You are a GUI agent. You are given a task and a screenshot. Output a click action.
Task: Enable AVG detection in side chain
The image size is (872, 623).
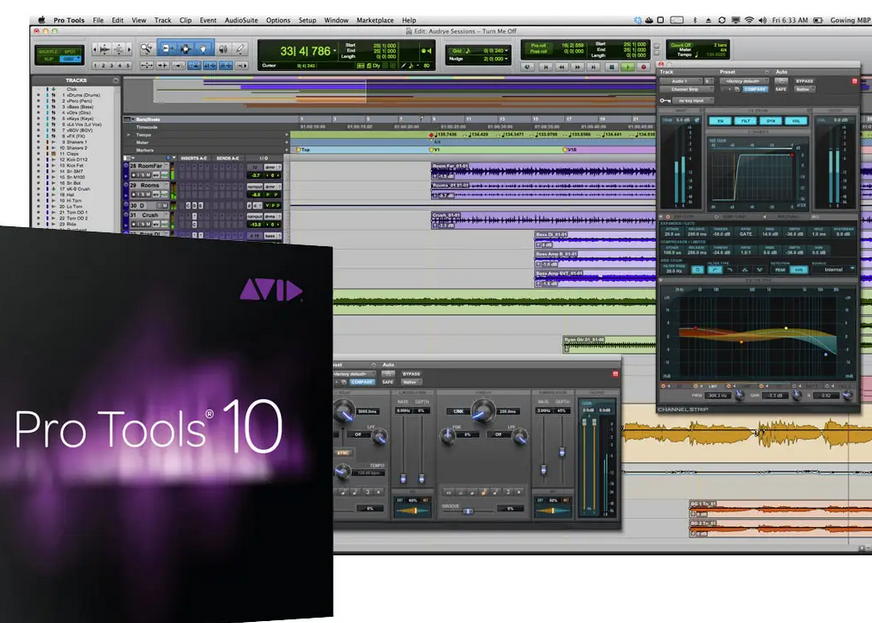[x=799, y=270]
